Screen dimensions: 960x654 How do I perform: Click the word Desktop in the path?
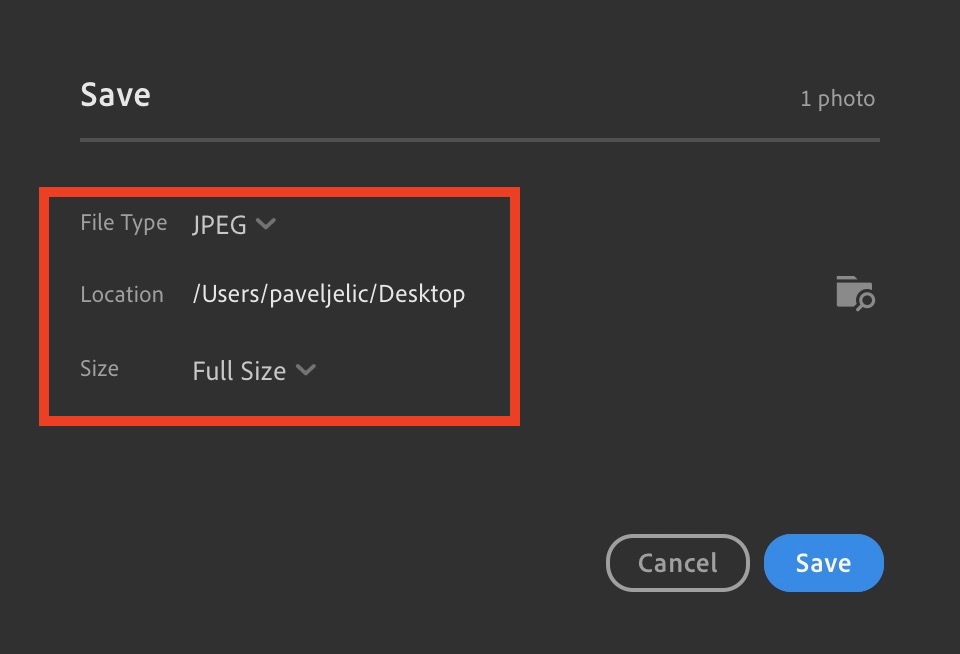(x=421, y=294)
